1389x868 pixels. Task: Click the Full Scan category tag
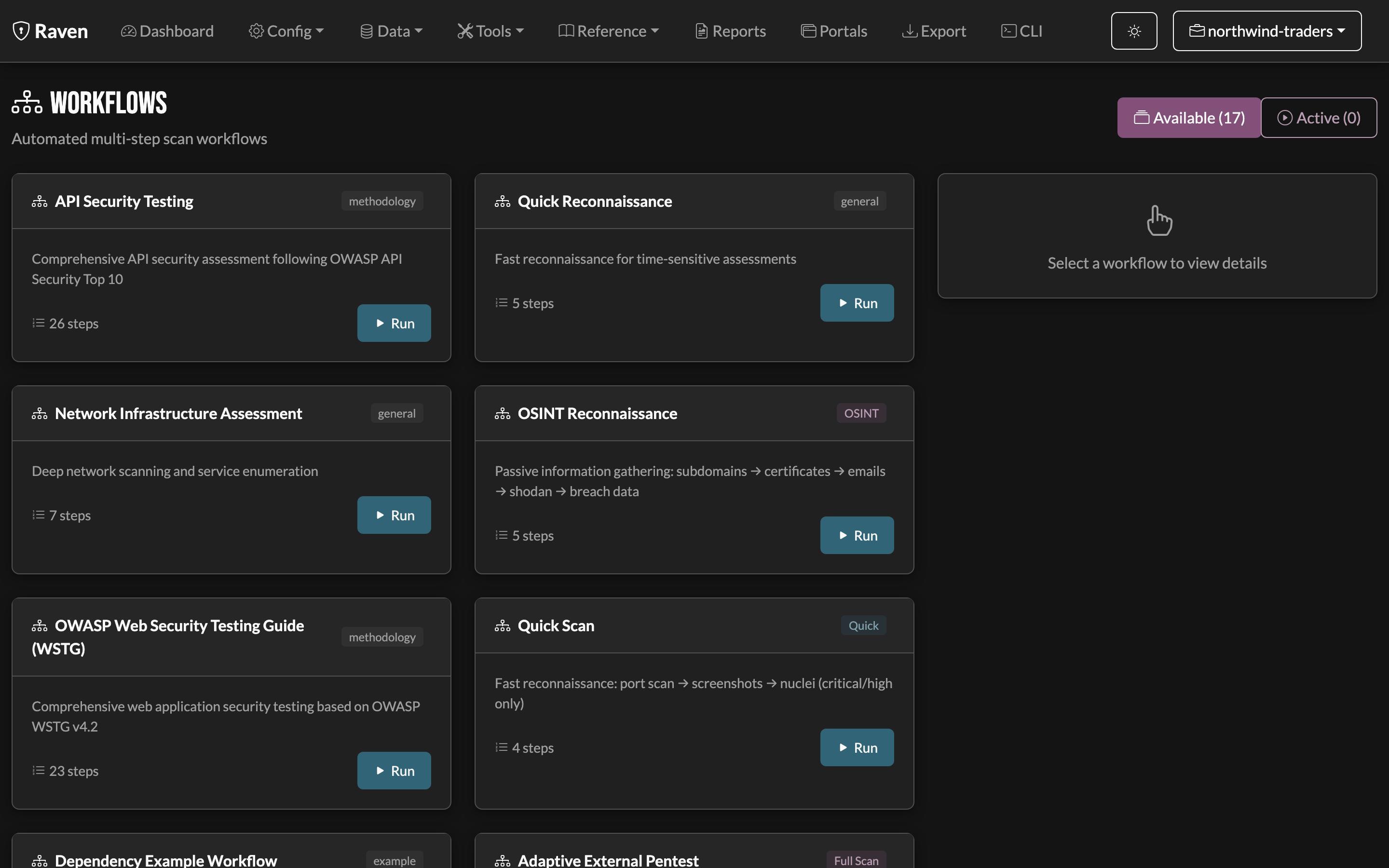pos(856,861)
